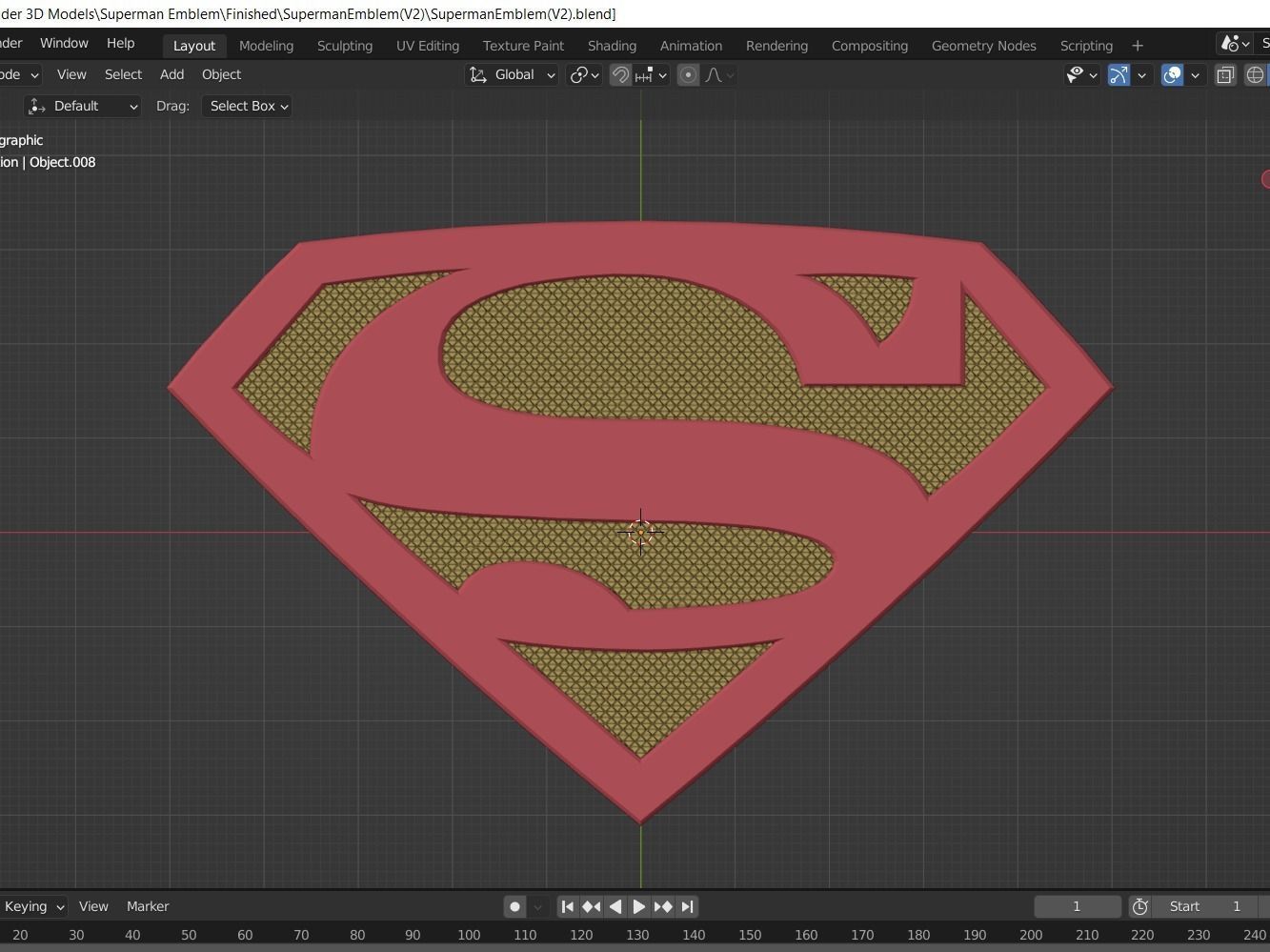Toggle the preview range clock icon
This screenshot has width=1270, height=952.
tap(1140, 906)
